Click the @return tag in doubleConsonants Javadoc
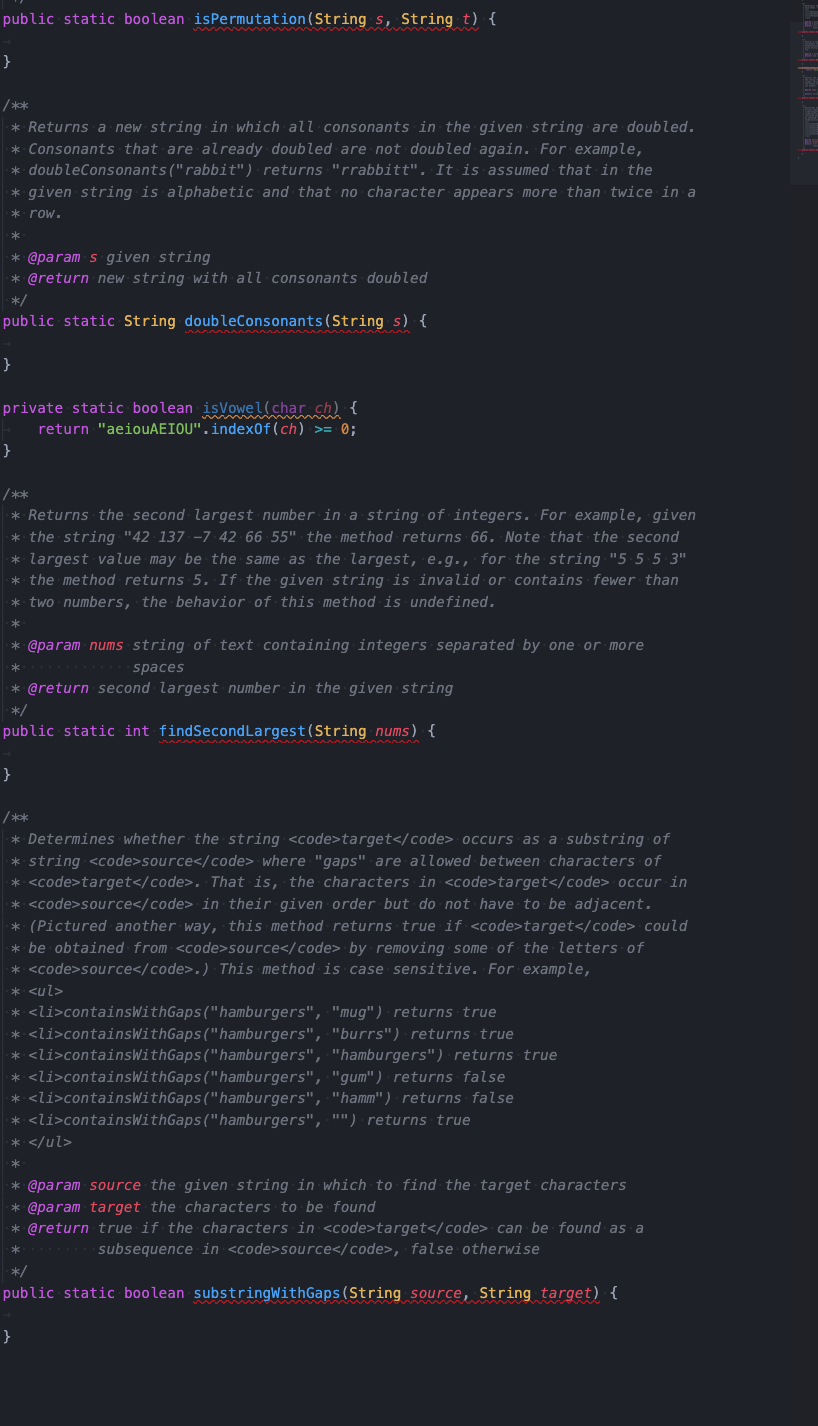 pos(57,278)
